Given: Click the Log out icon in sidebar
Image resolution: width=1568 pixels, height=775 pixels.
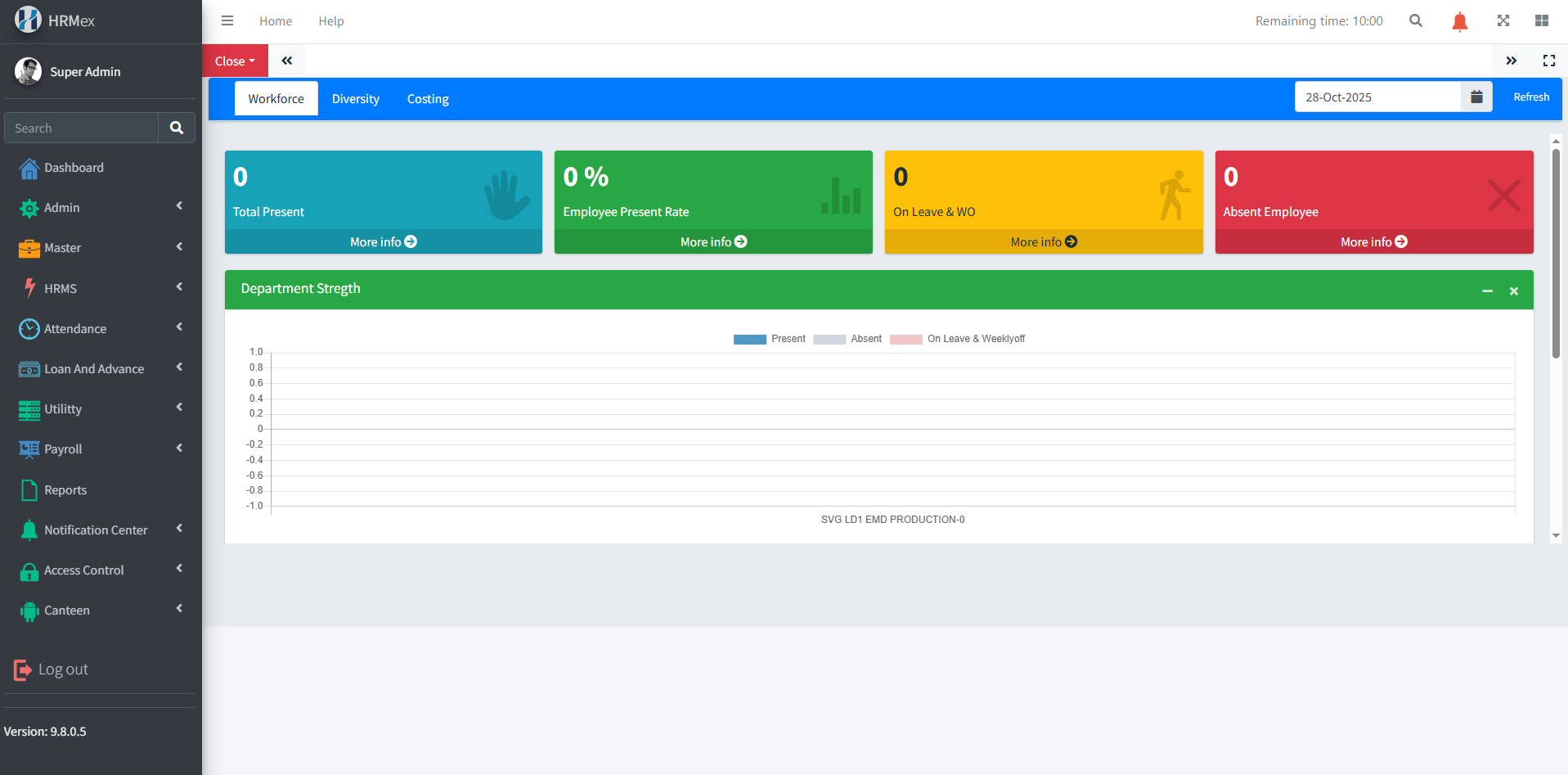Looking at the screenshot, I should coord(23,669).
